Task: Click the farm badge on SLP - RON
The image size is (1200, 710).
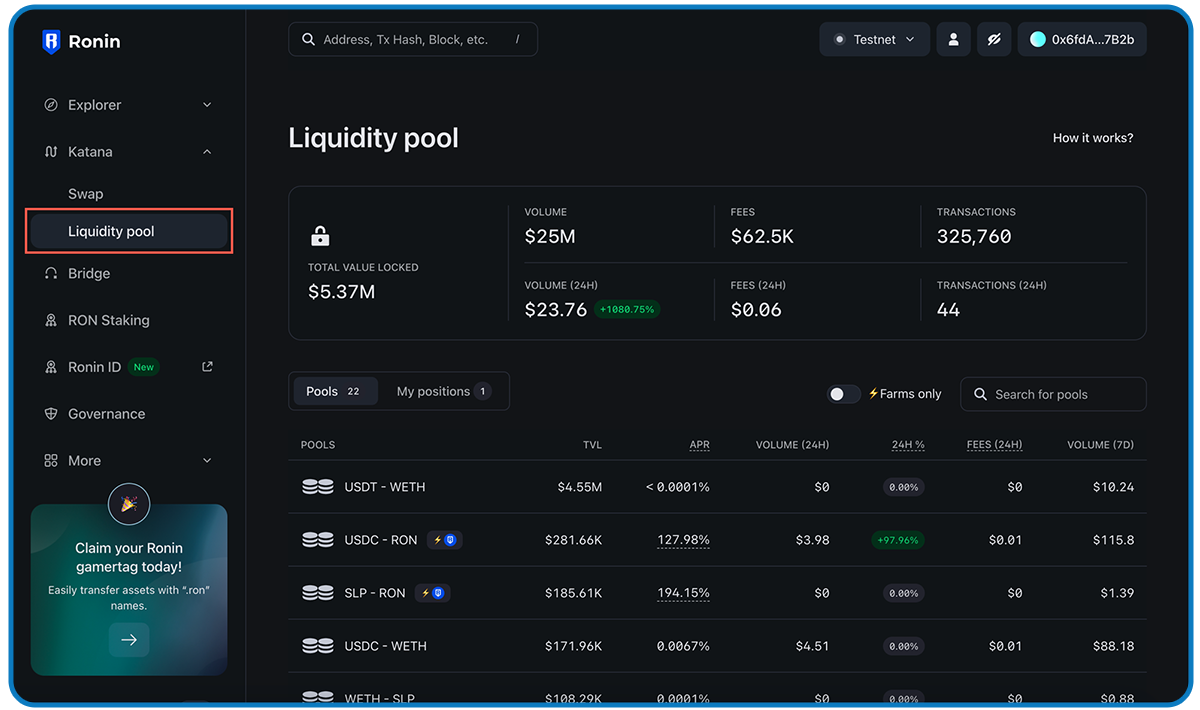Action: pos(432,593)
